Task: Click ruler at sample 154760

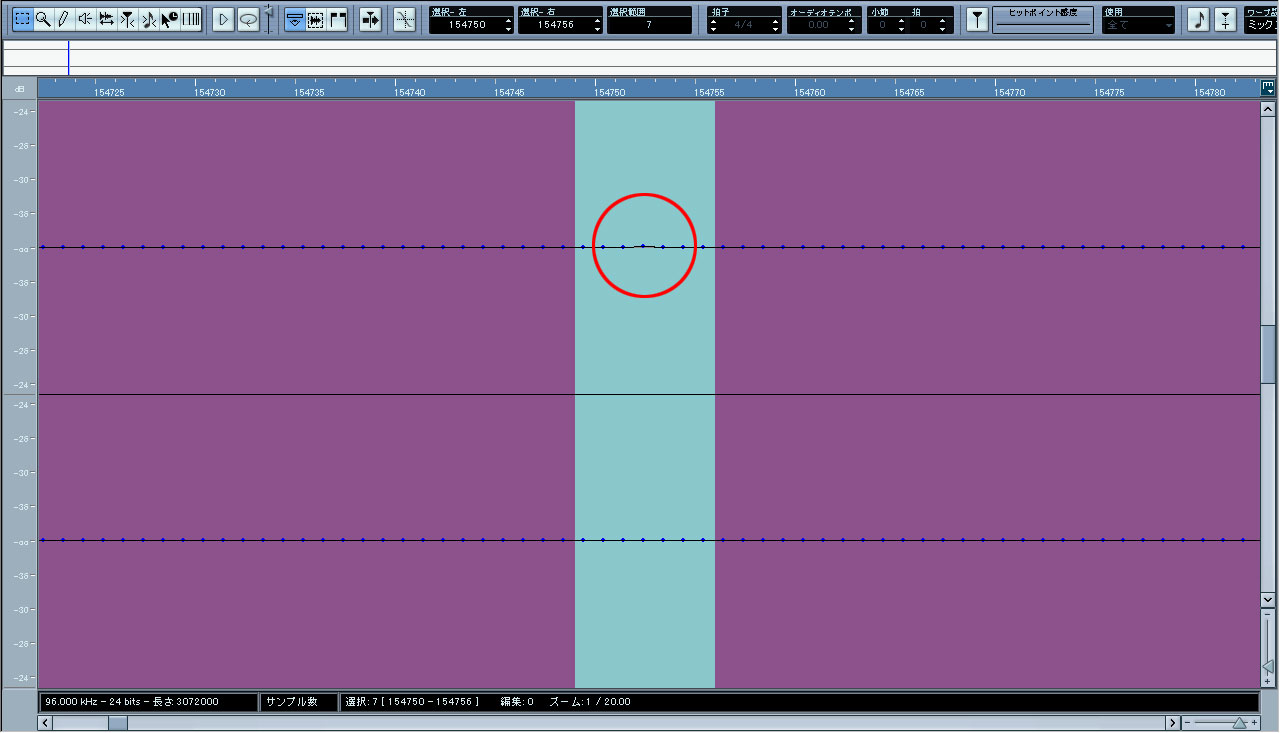Action: 809,90
